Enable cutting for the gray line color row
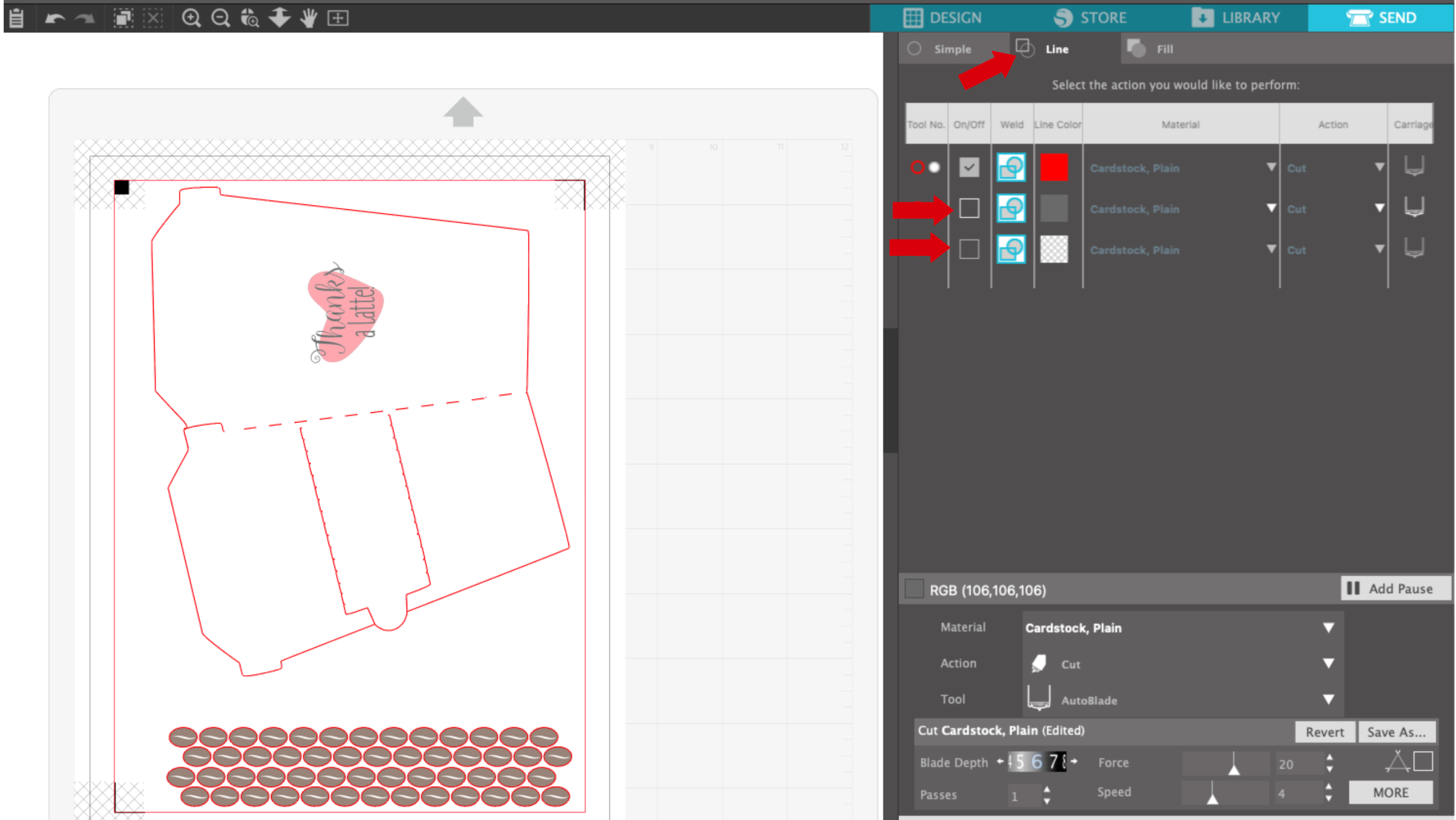Screen dimensions: 1456x820 pyautogui.click(x=970, y=209)
